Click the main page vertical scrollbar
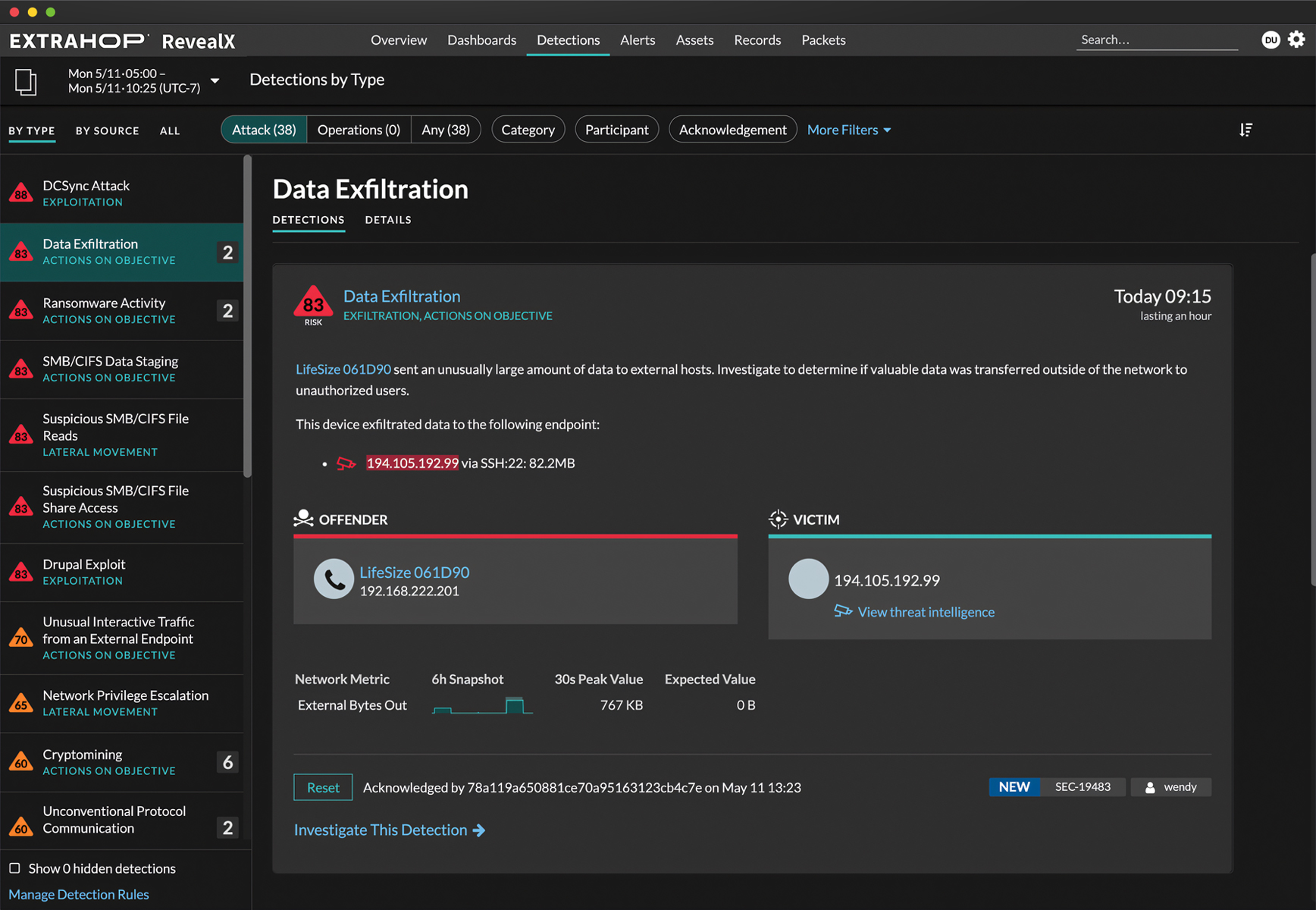 (x=1312, y=420)
